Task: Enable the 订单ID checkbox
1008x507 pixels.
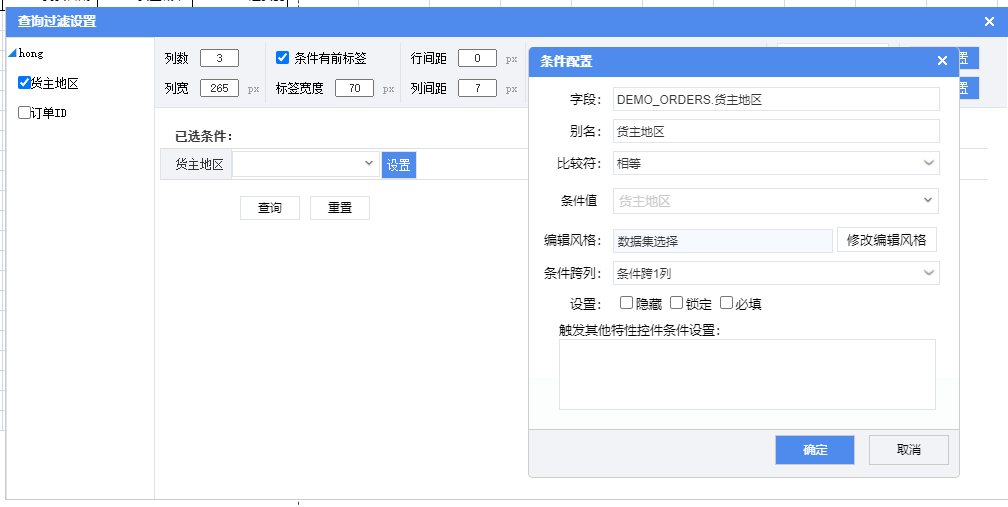Action: tap(25, 113)
